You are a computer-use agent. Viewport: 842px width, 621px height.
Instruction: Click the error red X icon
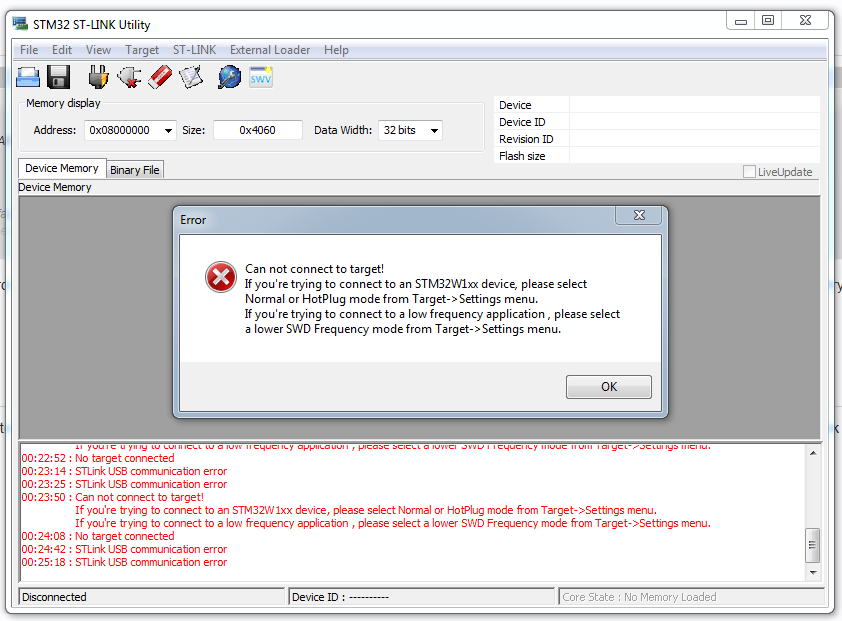coord(221,277)
